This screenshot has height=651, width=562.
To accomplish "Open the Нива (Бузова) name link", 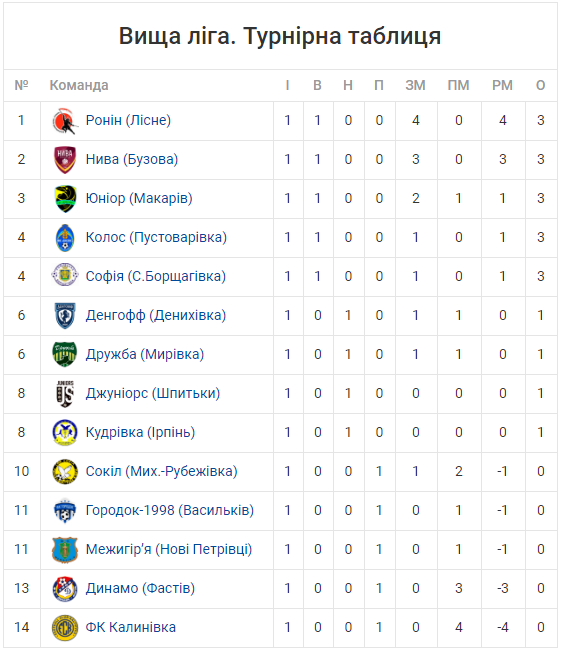I will coord(132,159).
